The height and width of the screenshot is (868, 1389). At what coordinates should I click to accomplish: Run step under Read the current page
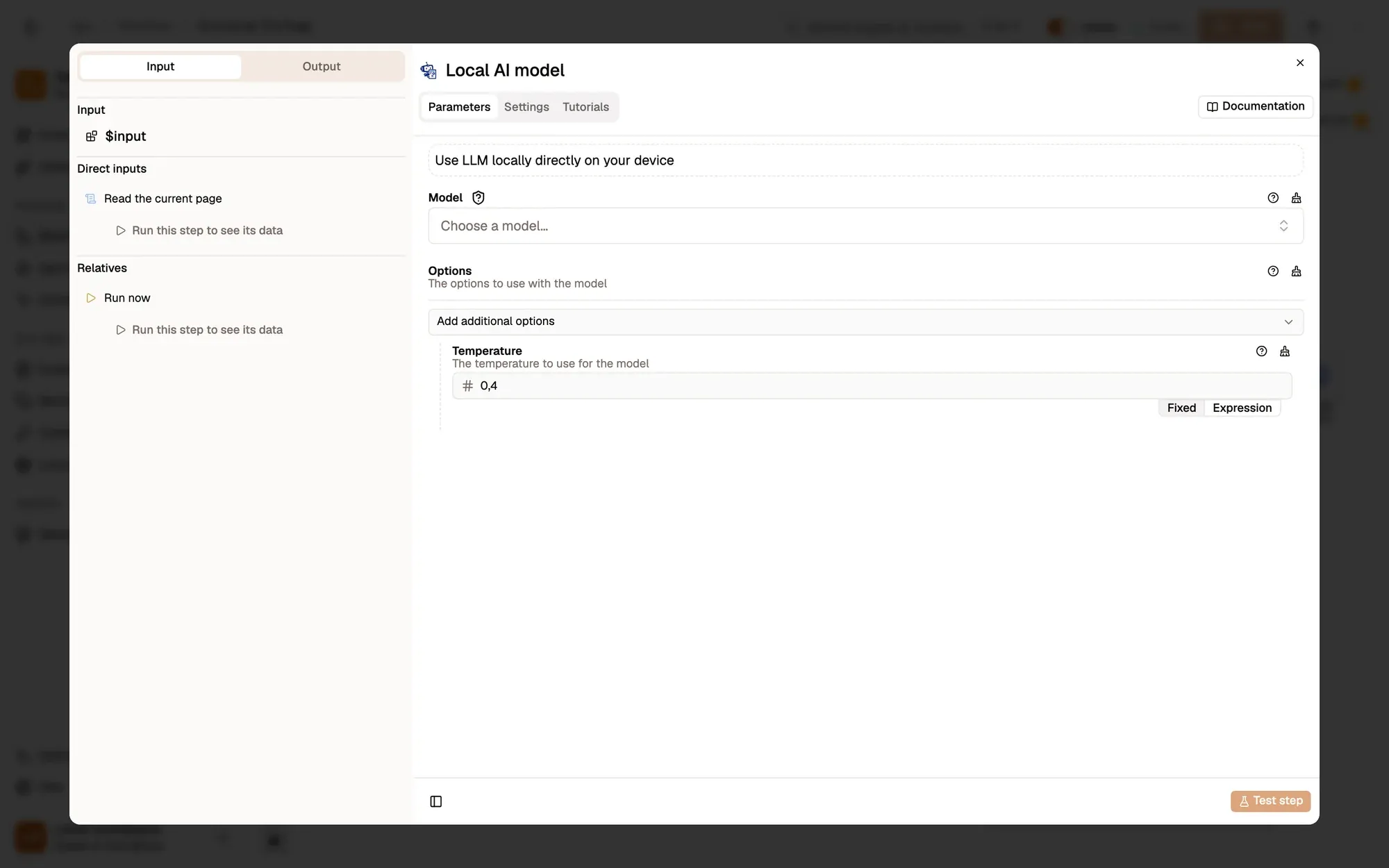pyautogui.click(x=199, y=231)
